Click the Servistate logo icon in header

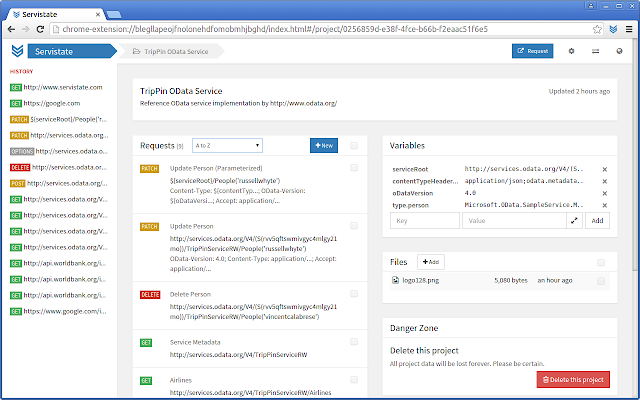pos(17,51)
